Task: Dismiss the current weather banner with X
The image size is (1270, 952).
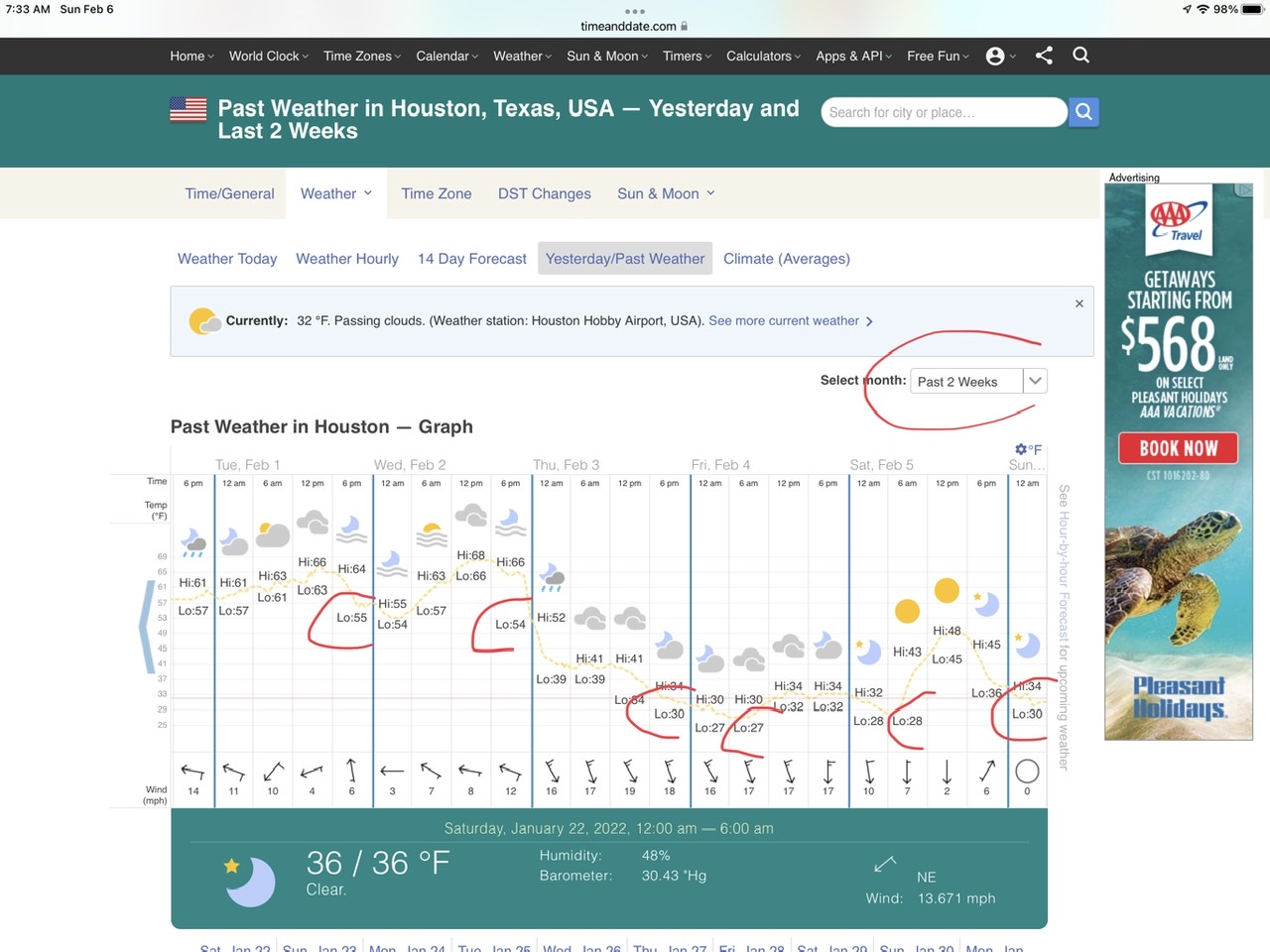Action: pos(1079,303)
